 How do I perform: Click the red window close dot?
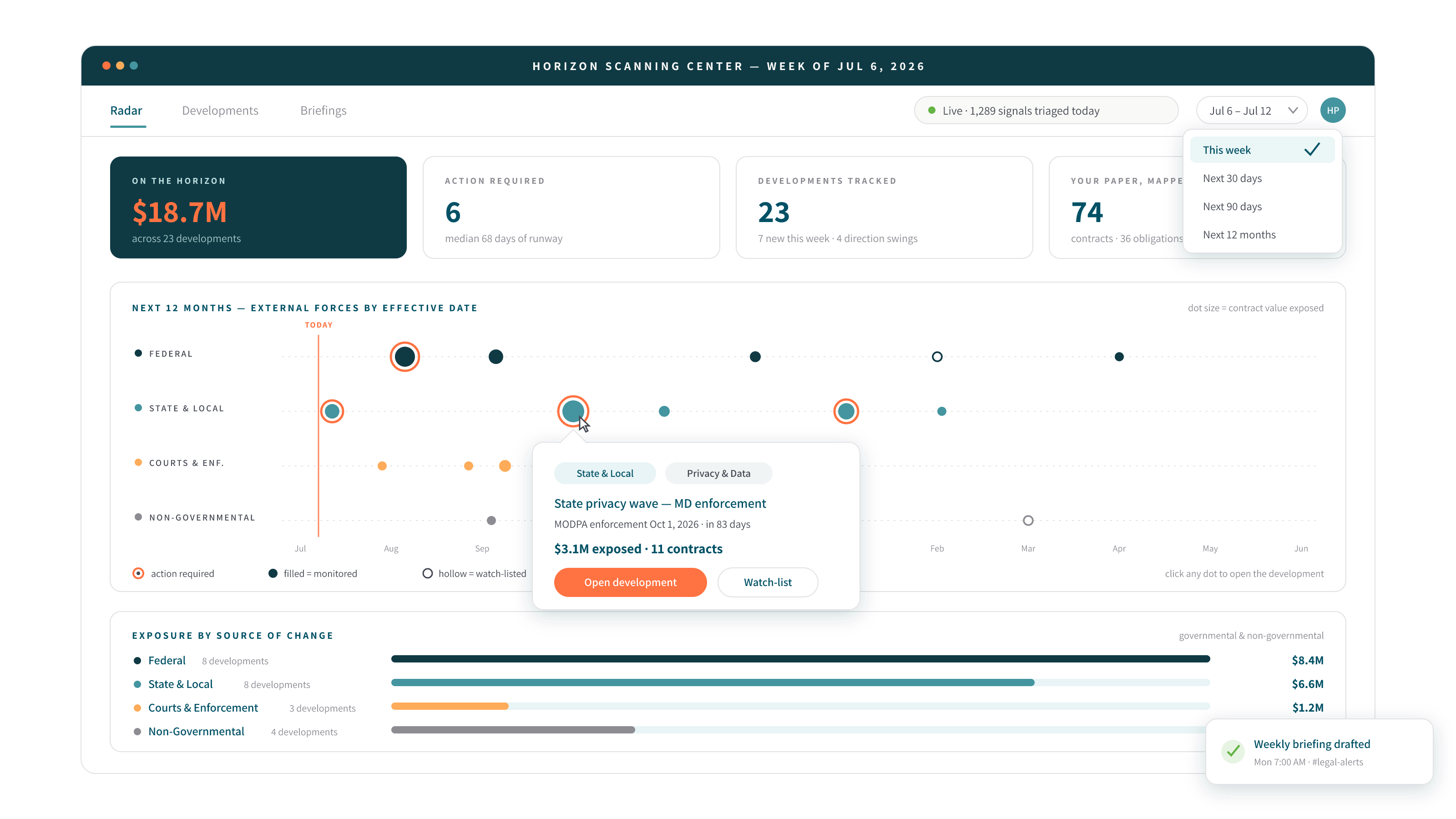point(106,66)
